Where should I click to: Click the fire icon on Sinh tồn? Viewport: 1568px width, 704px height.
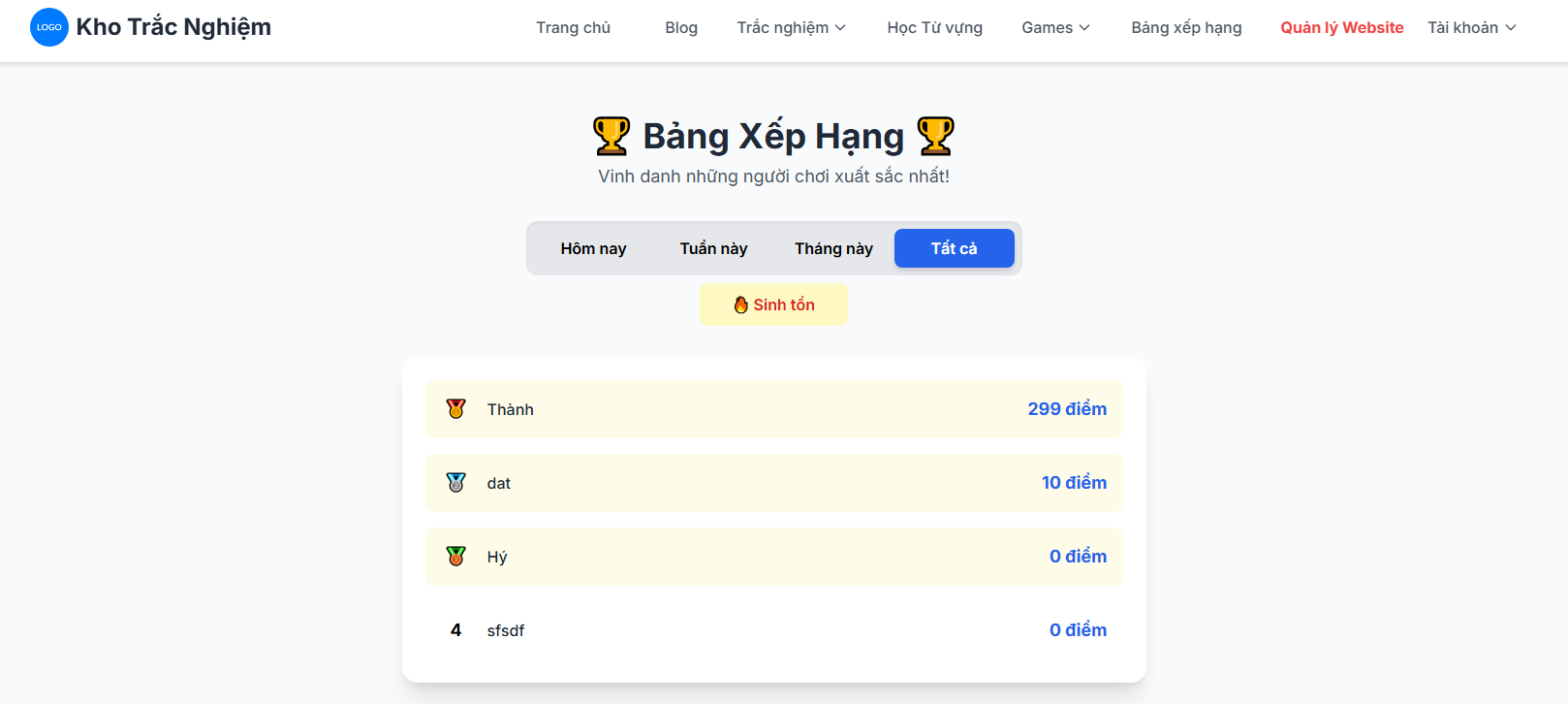pos(741,305)
